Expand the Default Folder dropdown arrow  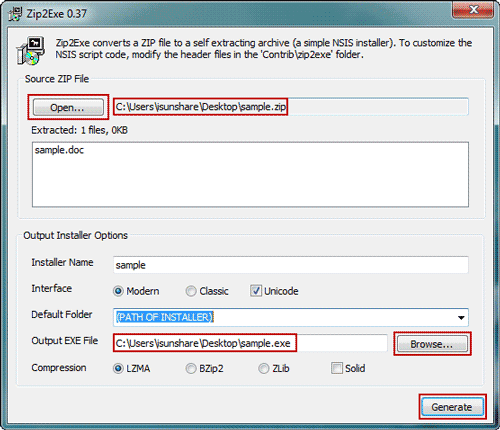pos(461,318)
